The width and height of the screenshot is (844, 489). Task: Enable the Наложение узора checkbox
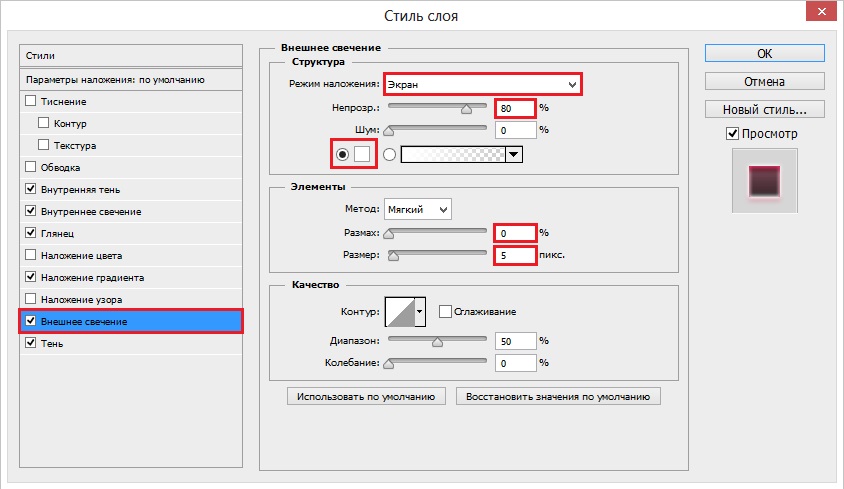click(x=31, y=299)
